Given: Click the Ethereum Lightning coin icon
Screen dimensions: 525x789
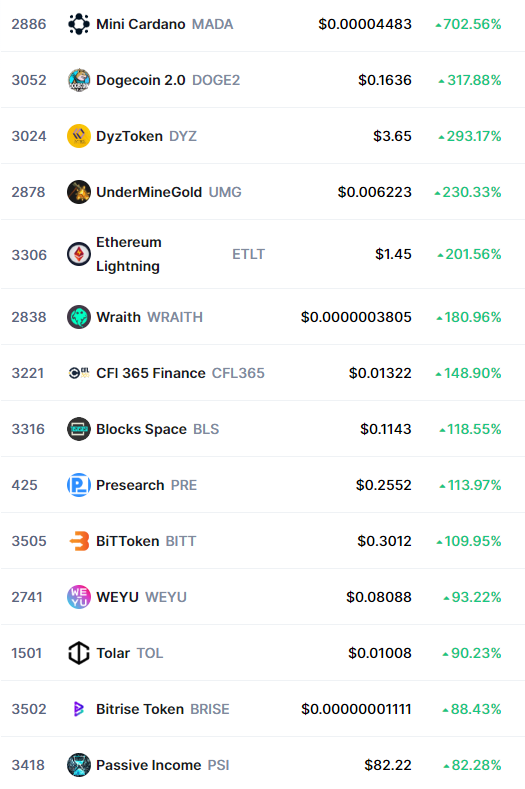Looking at the screenshot, I should pos(79,254).
